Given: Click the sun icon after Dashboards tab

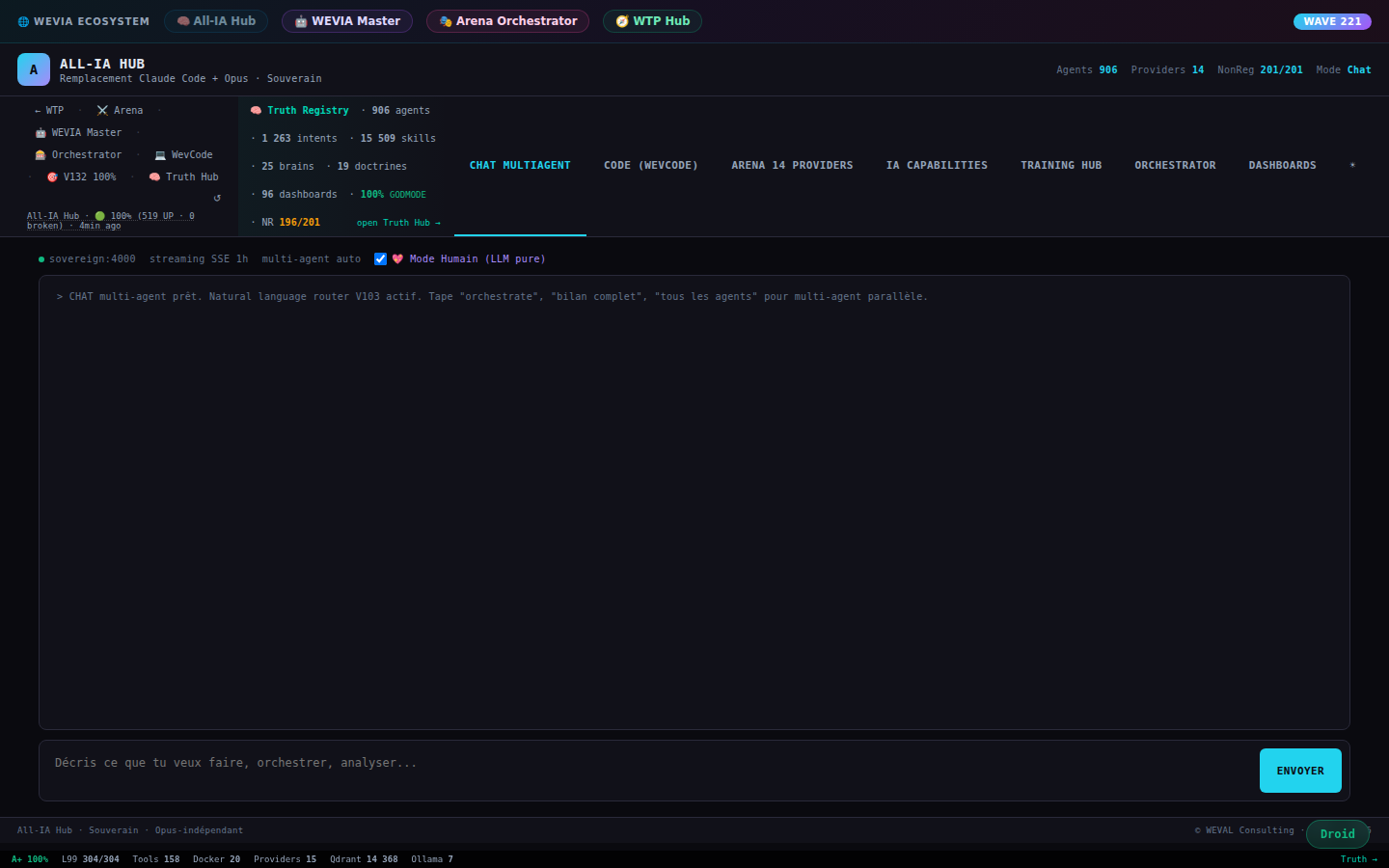Looking at the screenshot, I should coord(1352,165).
